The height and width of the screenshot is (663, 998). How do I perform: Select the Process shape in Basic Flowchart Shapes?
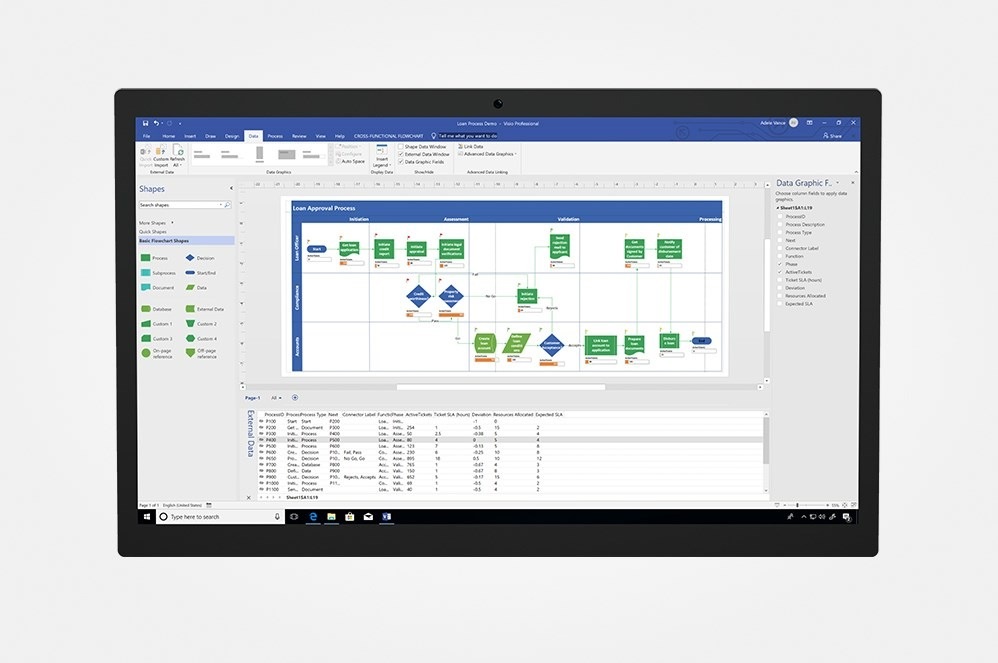(x=146, y=258)
